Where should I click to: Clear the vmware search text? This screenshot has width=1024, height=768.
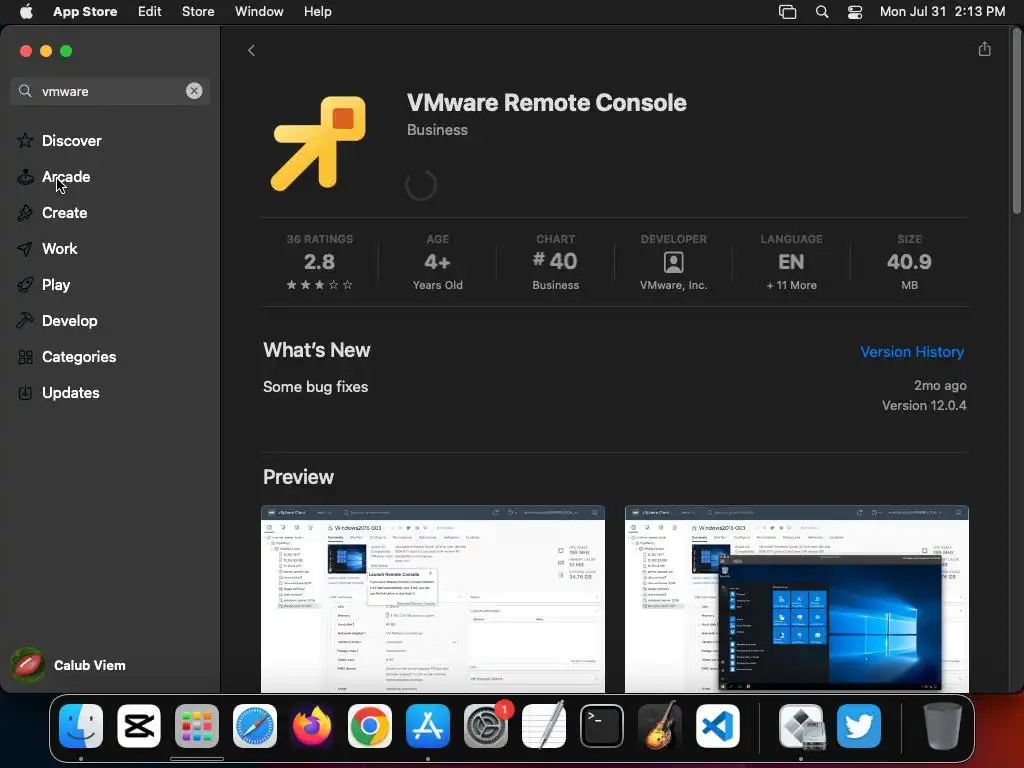194,91
